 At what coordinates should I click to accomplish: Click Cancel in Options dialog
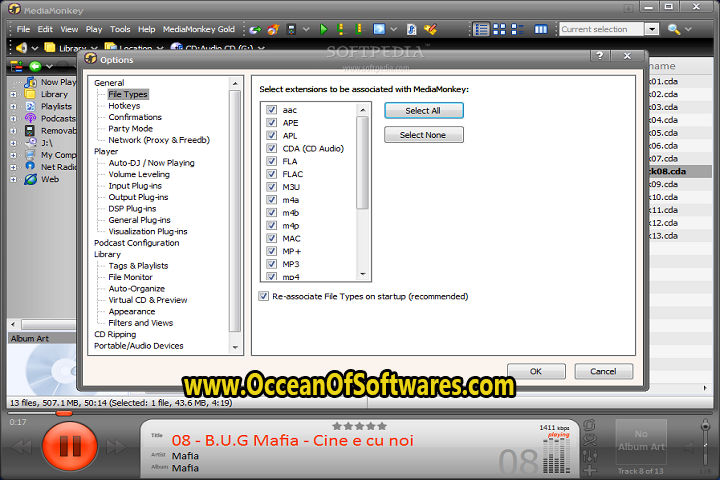[x=603, y=371]
